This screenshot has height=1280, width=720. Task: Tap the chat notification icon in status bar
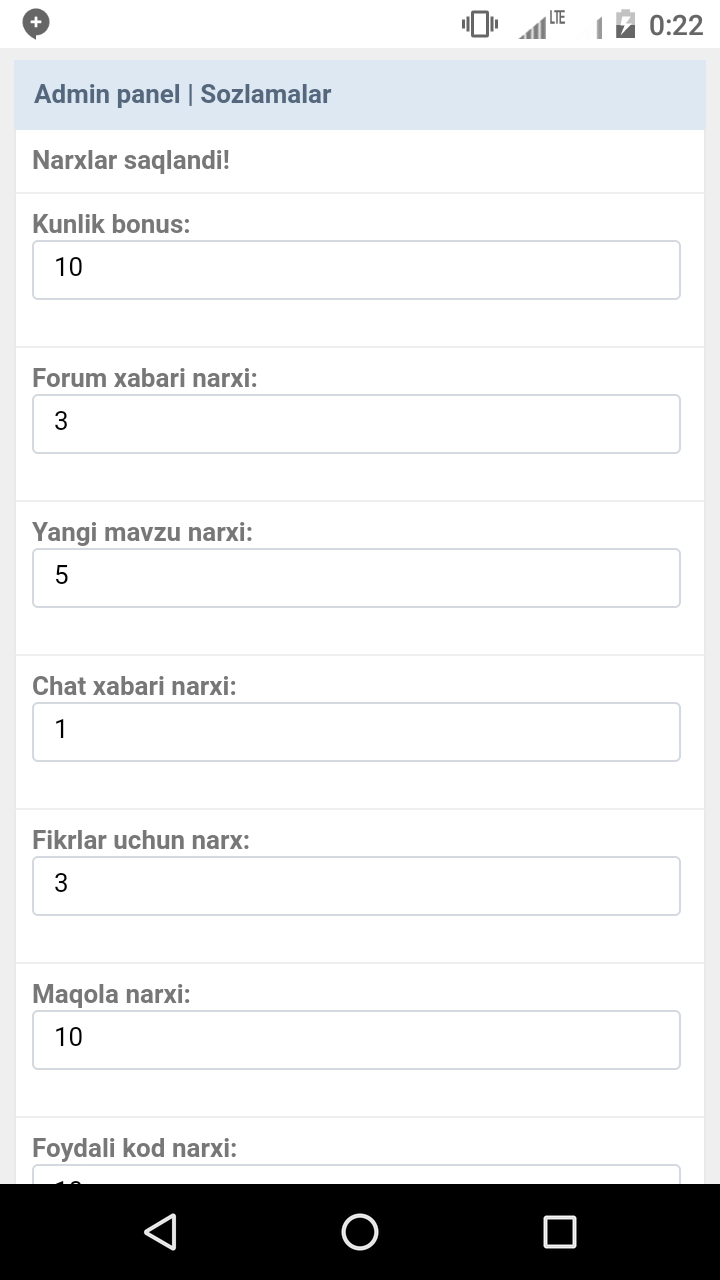click(x=36, y=24)
